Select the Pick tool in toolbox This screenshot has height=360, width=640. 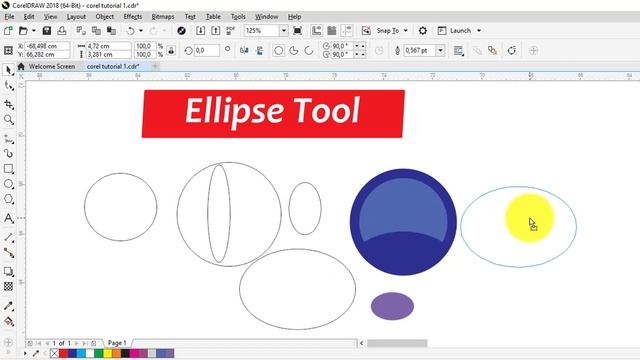[8, 70]
